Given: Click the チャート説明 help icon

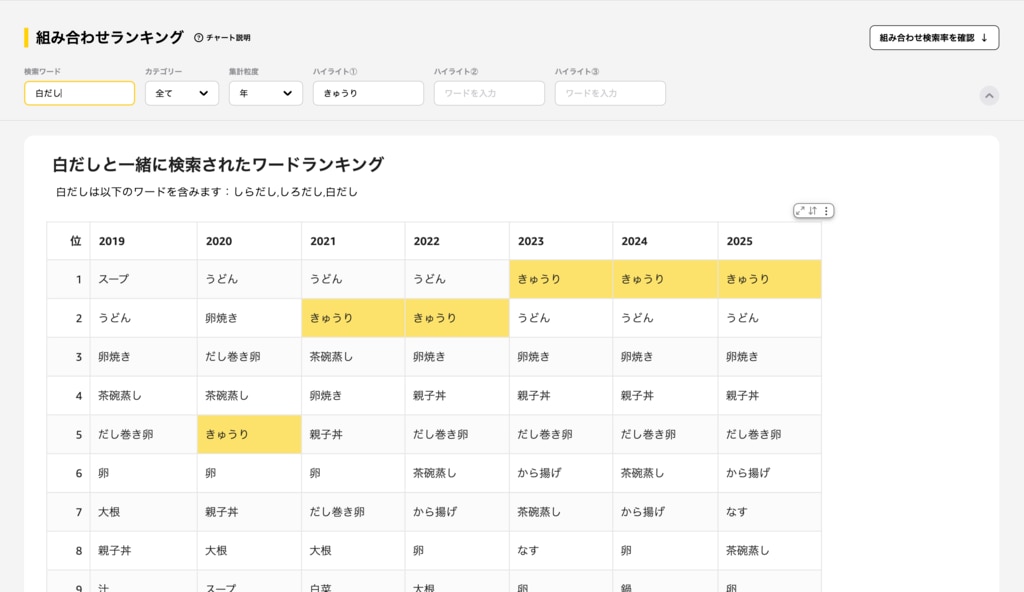Looking at the screenshot, I should point(198,38).
